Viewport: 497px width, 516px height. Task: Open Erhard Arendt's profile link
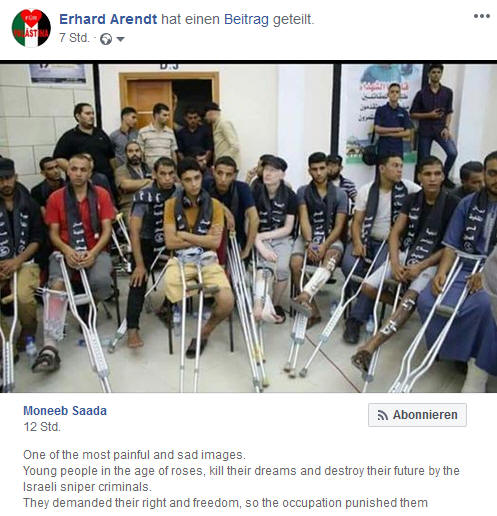click(108, 19)
